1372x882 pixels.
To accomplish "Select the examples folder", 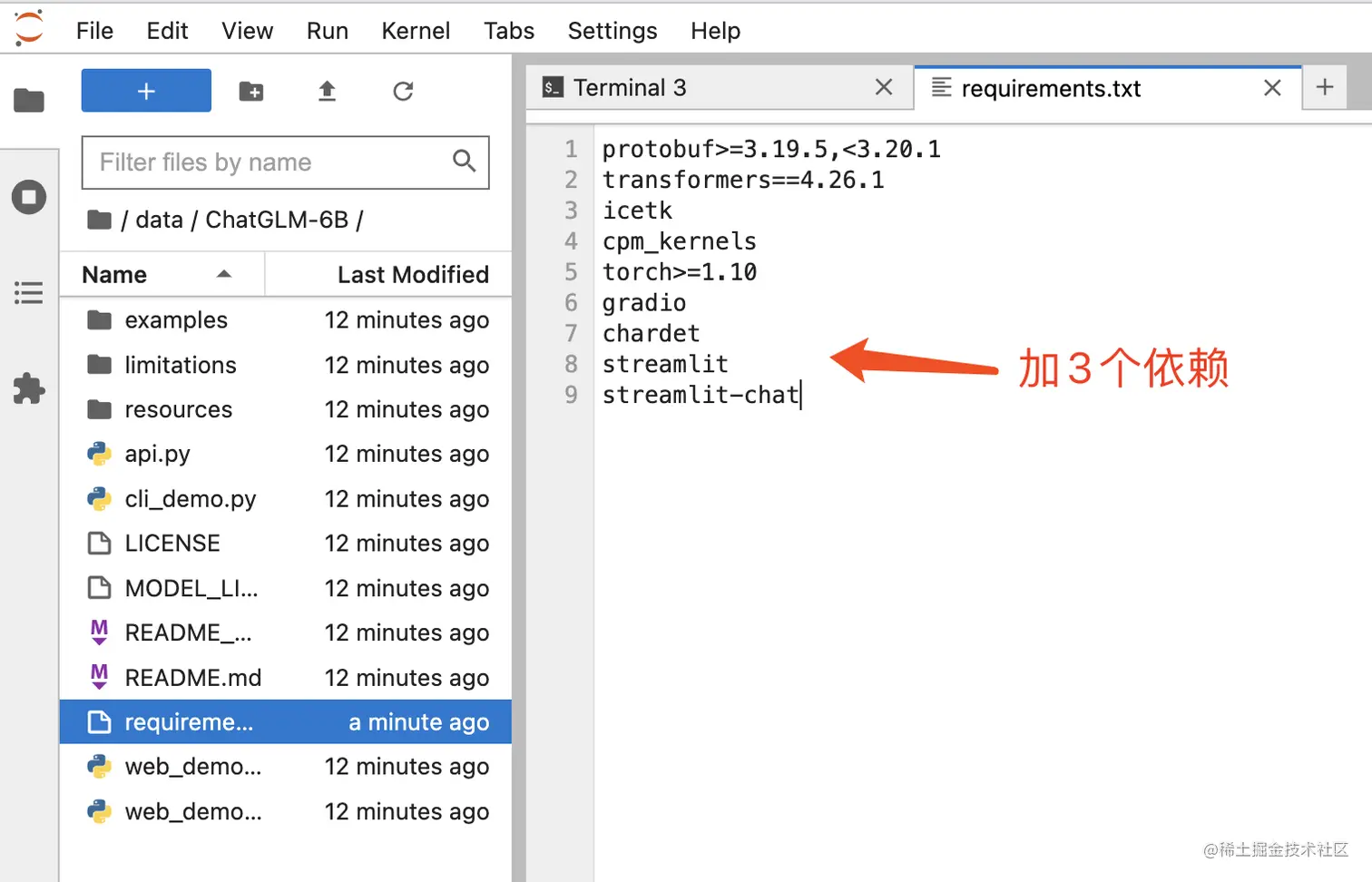I will coord(286,320).
